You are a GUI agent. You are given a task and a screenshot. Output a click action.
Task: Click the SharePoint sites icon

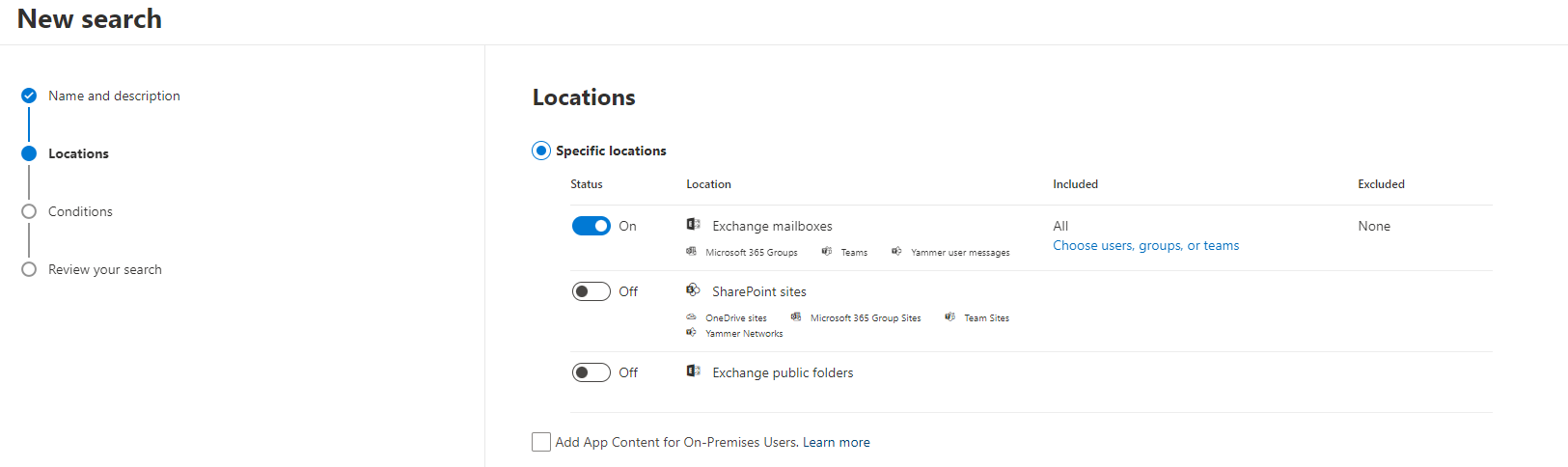click(693, 289)
